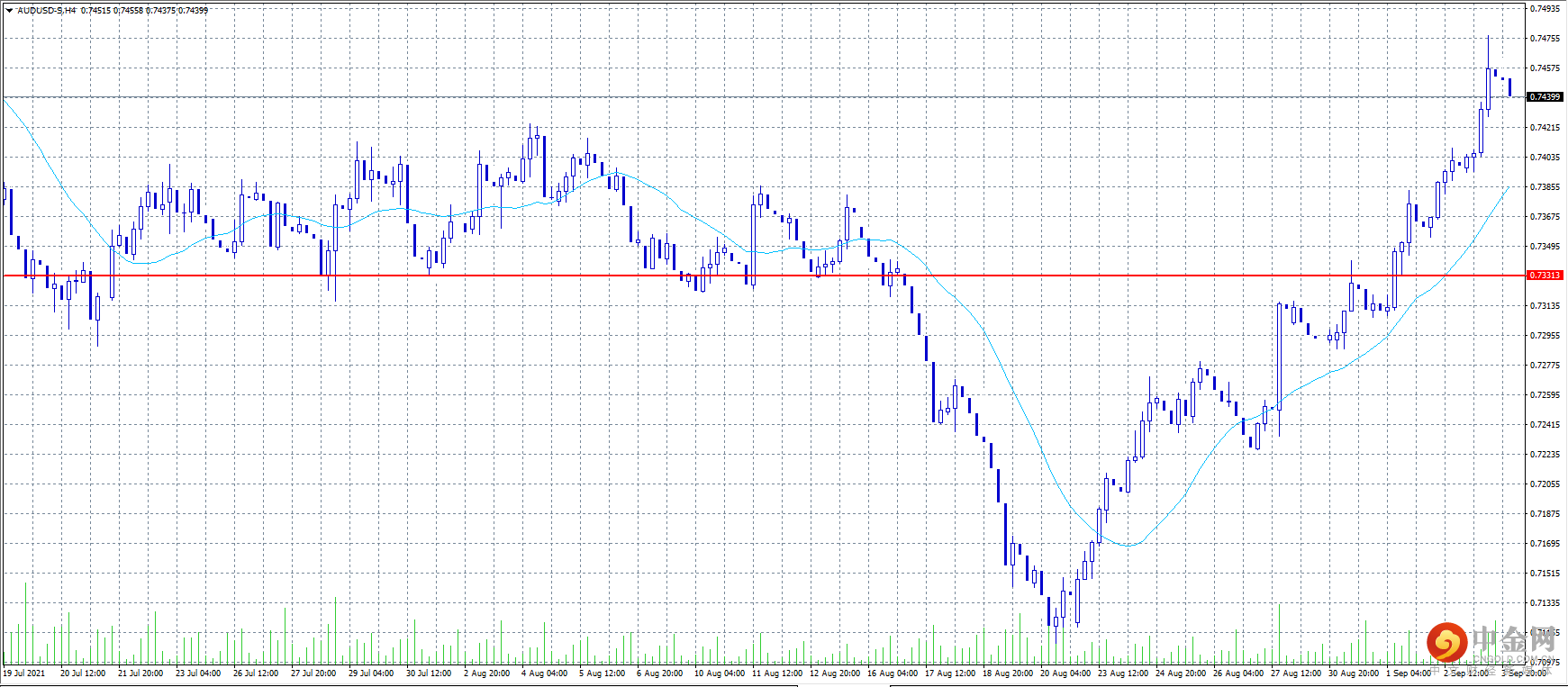Click the 30 Aug 20:00 time label
Viewport: 1568px width, 687px height.
tap(1354, 673)
